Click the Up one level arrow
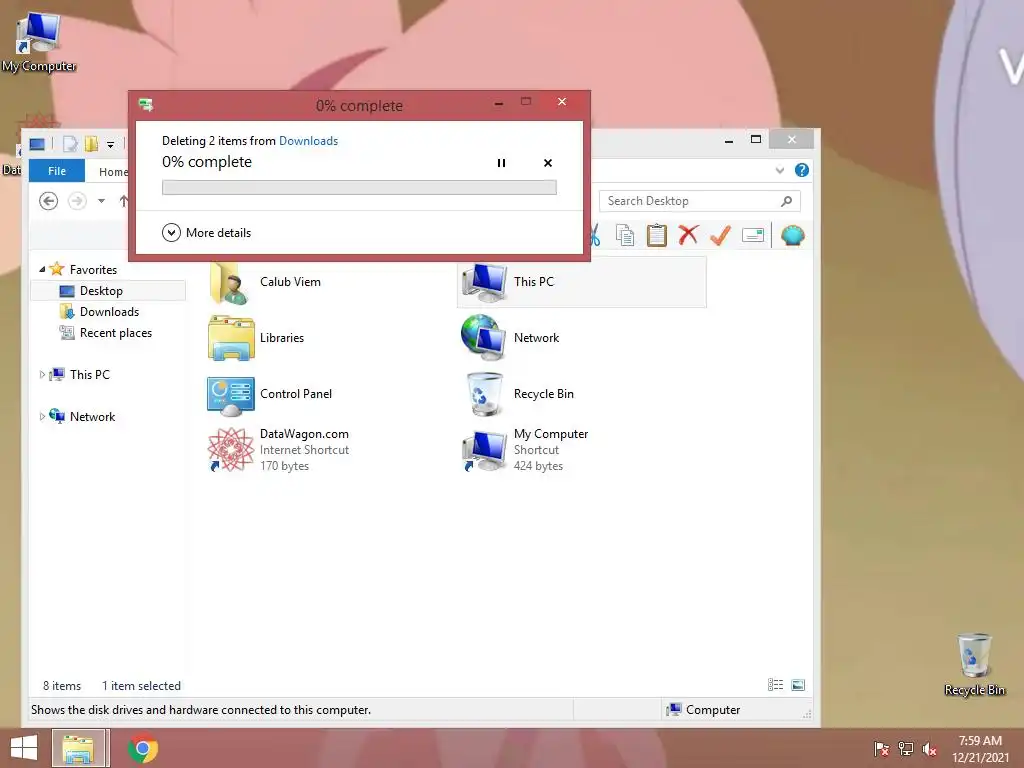Viewport: 1024px width, 768px height. (123, 200)
